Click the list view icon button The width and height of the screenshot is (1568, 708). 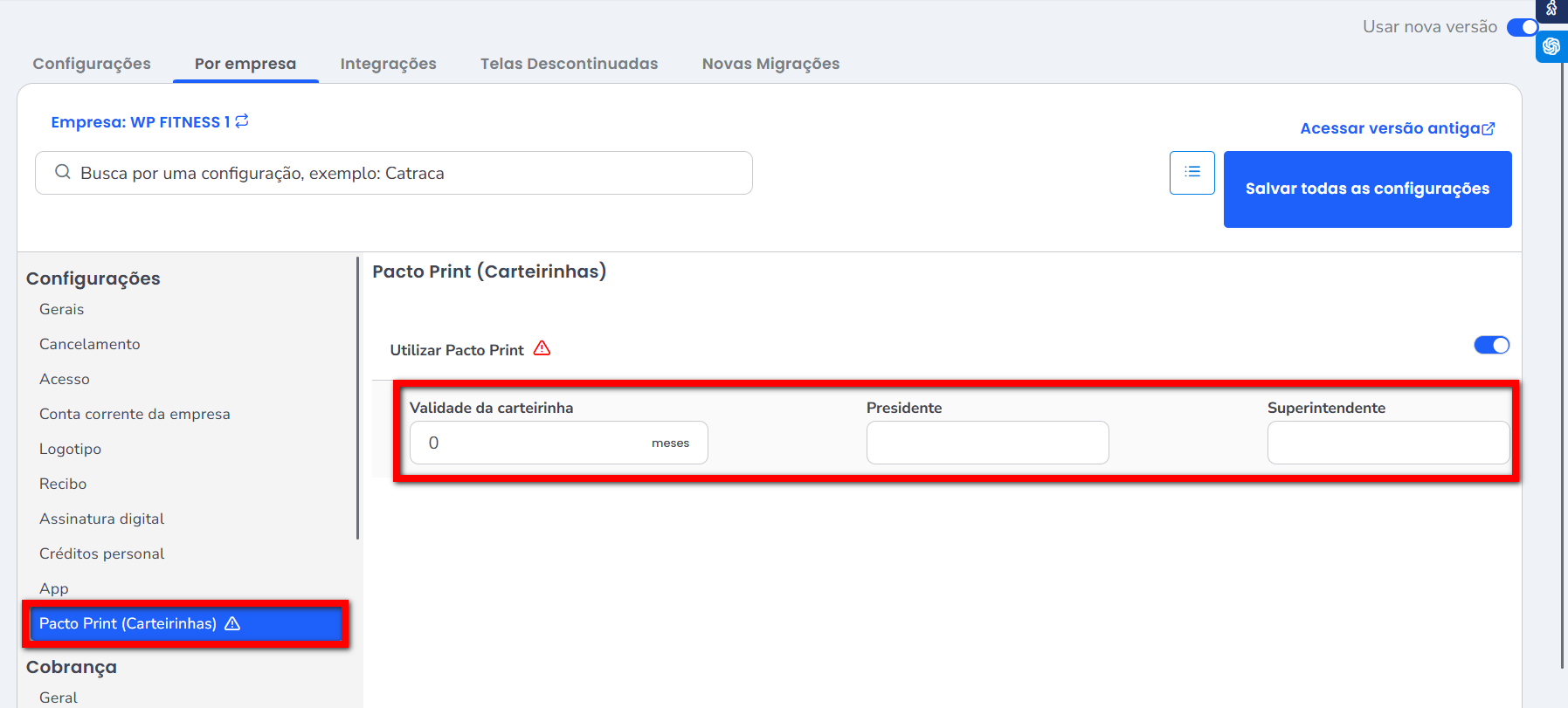pyautogui.click(x=1192, y=172)
